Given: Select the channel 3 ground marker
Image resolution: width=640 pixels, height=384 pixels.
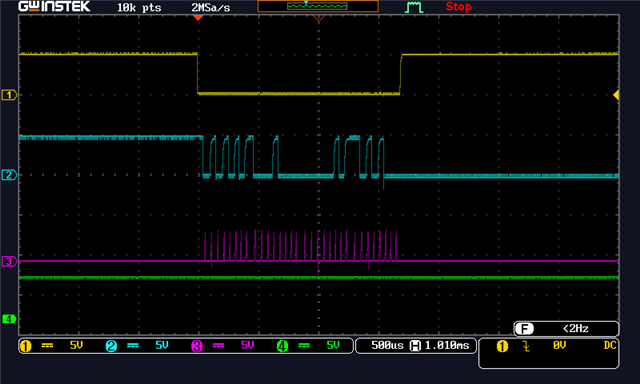Looking at the screenshot, I should 9,261.
